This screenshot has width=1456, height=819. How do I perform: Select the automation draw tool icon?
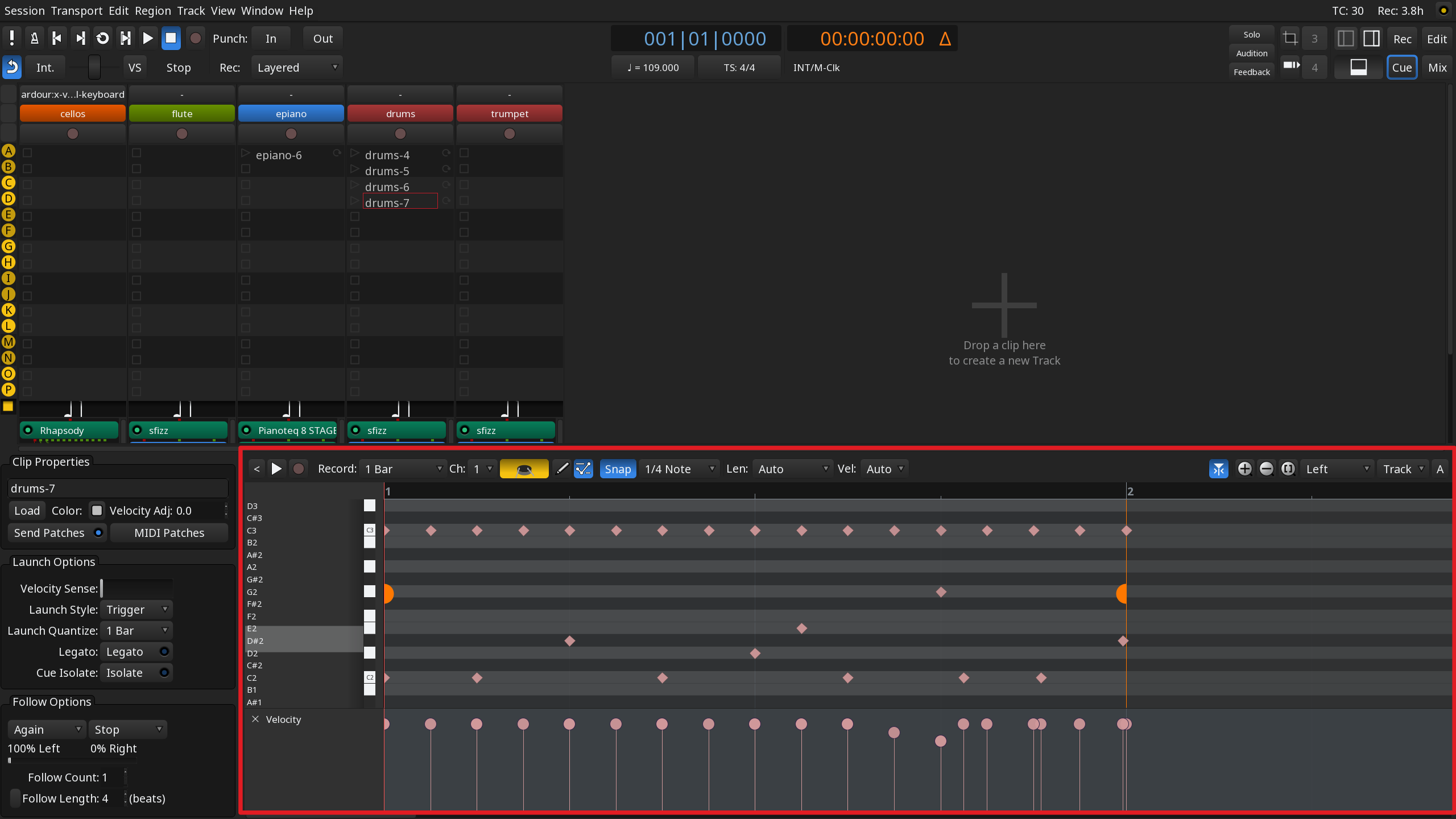584,469
